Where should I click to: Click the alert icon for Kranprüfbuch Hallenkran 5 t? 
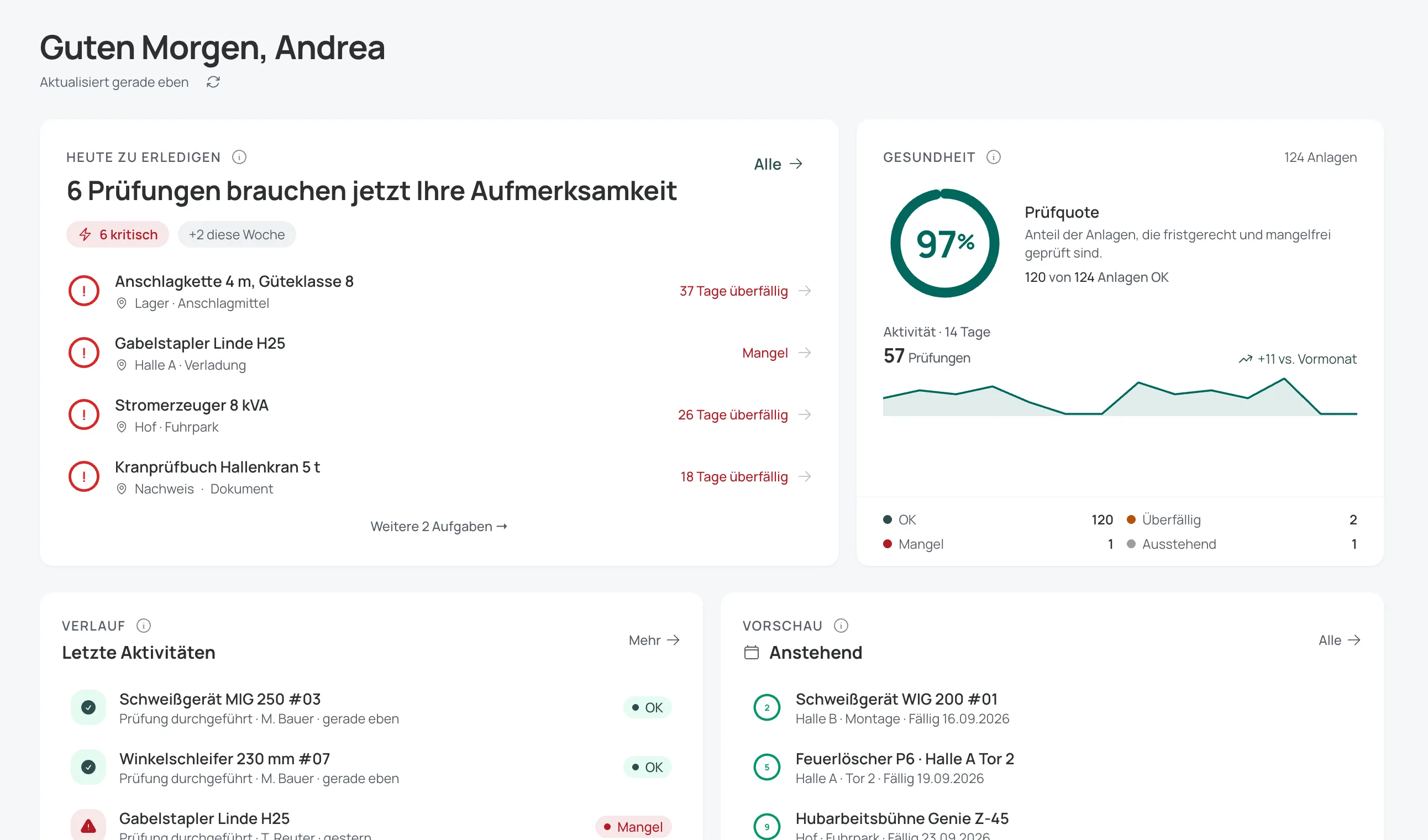pyautogui.click(x=84, y=476)
